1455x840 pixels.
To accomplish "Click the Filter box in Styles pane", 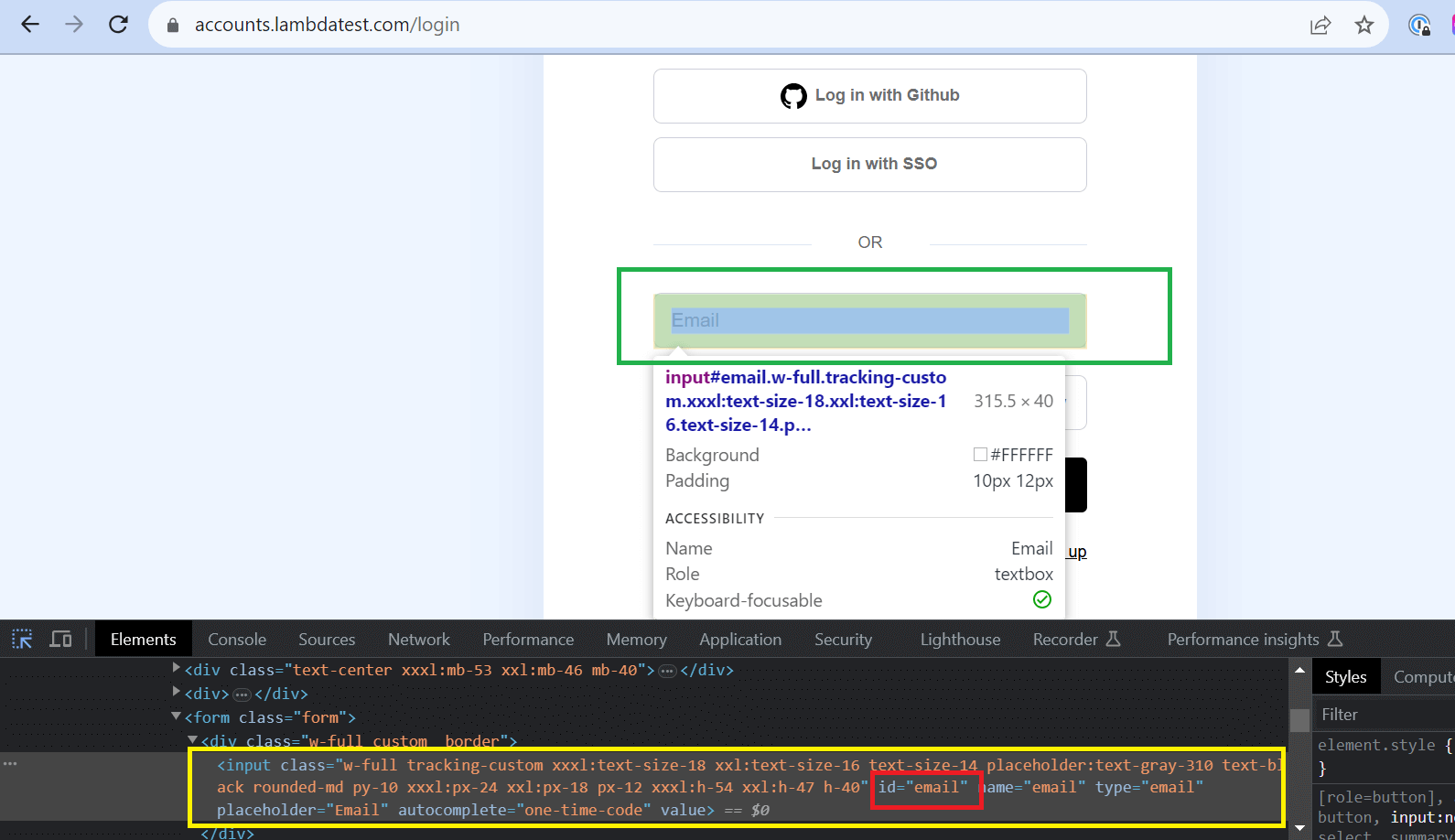I will tap(1382, 715).
